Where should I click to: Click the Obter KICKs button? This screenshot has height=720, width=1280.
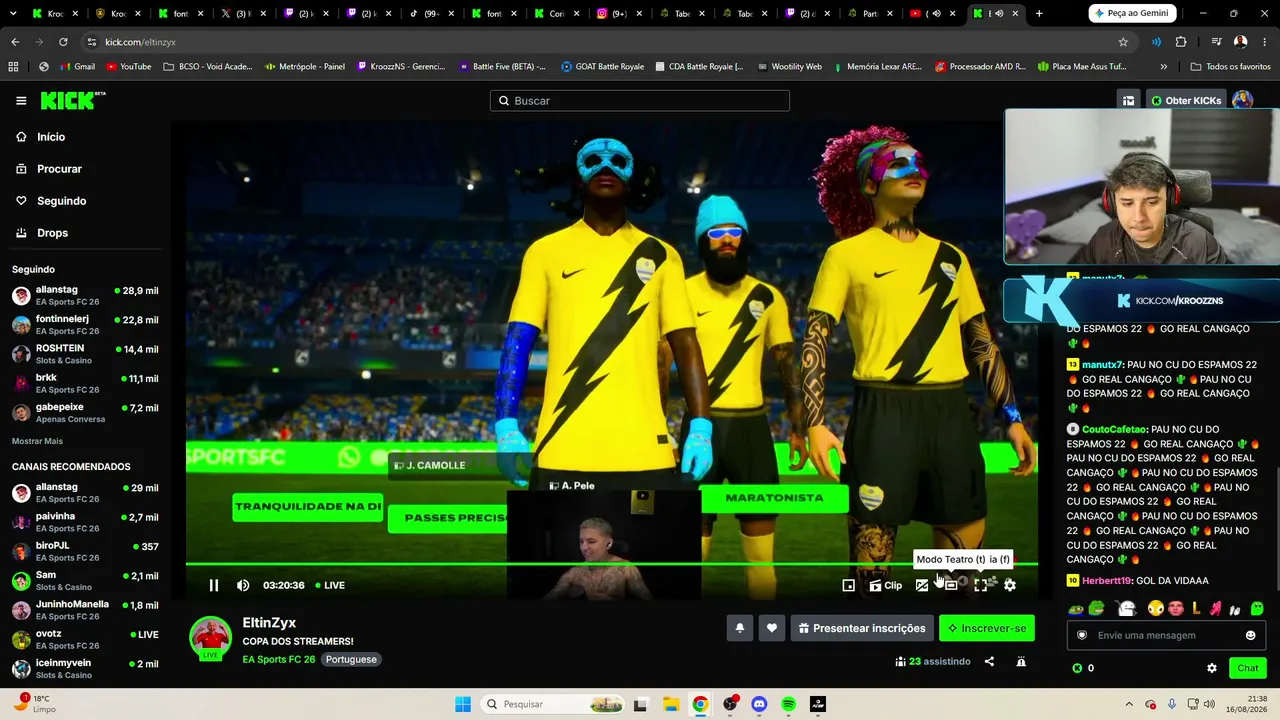click(1186, 100)
